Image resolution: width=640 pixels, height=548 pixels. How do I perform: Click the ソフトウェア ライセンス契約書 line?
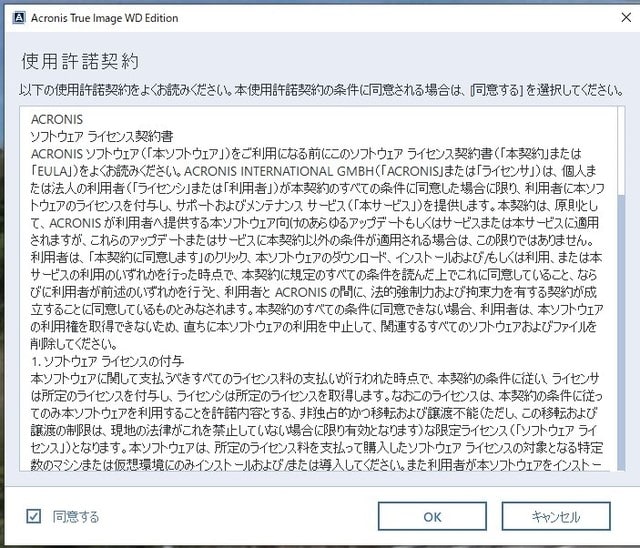[x=102, y=136]
